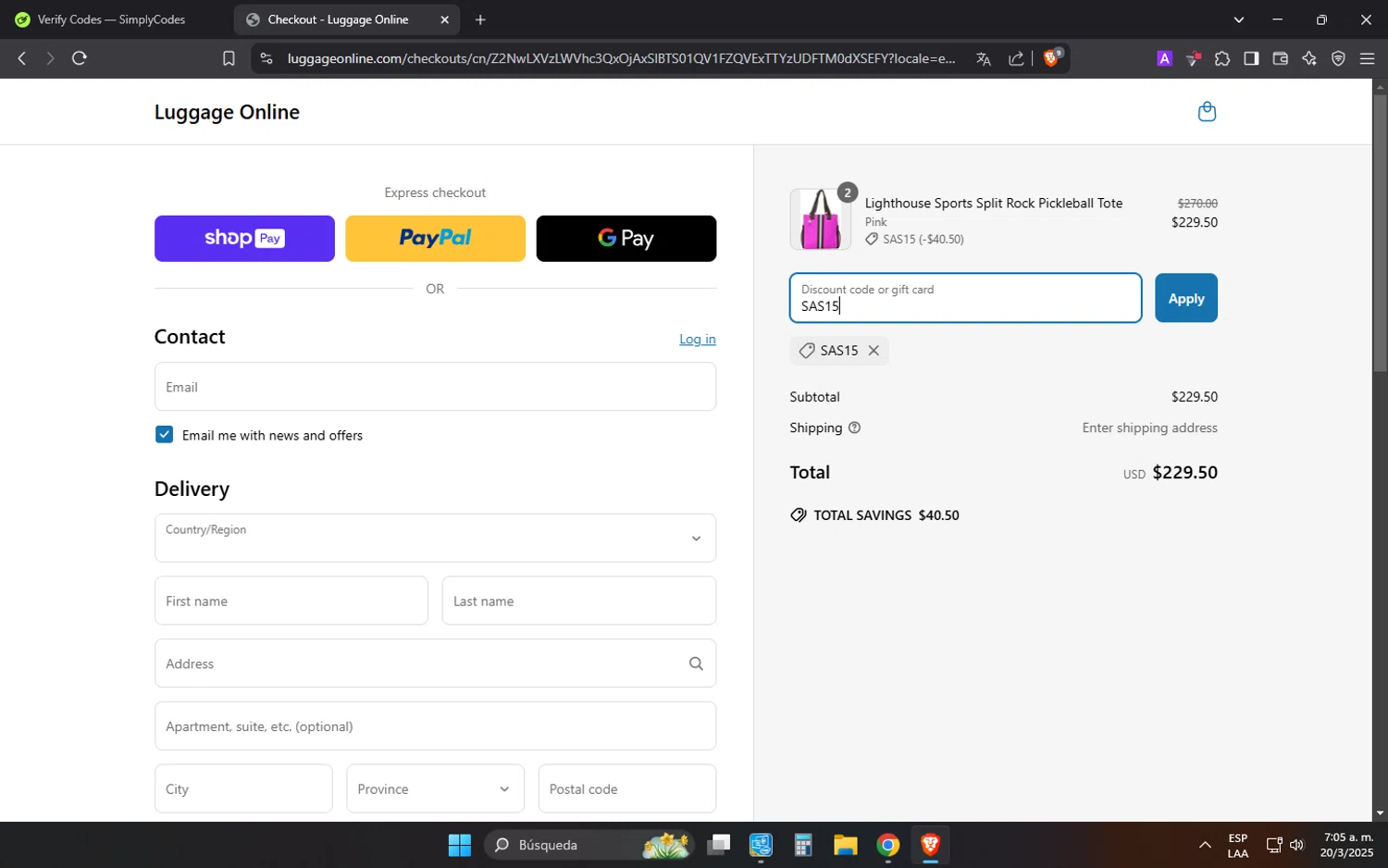The width and height of the screenshot is (1388, 868).
Task: Click the translate page icon
Action: click(x=984, y=58)
